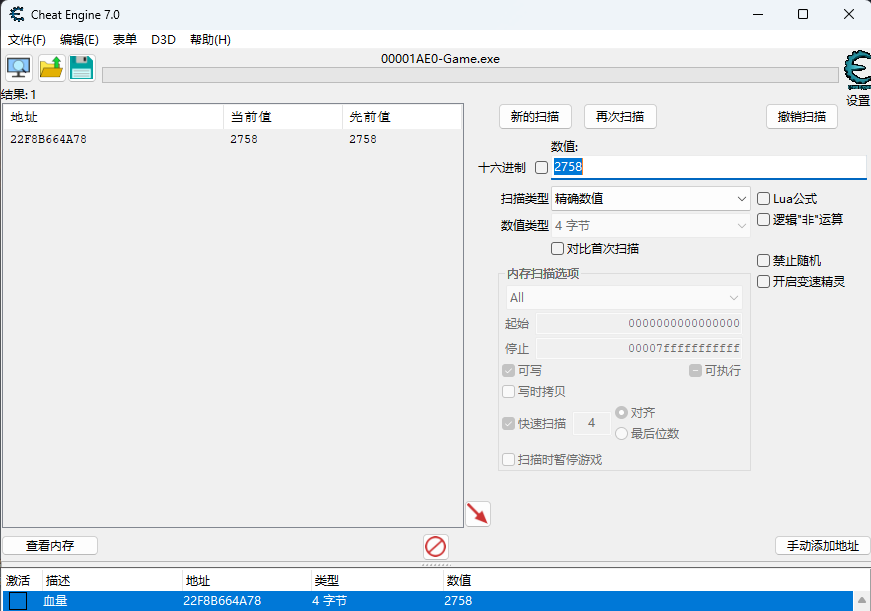This screenshot has width=871, height=611.
Task: Click the Cheat Engine title bar icon
Action: point(17,14)
